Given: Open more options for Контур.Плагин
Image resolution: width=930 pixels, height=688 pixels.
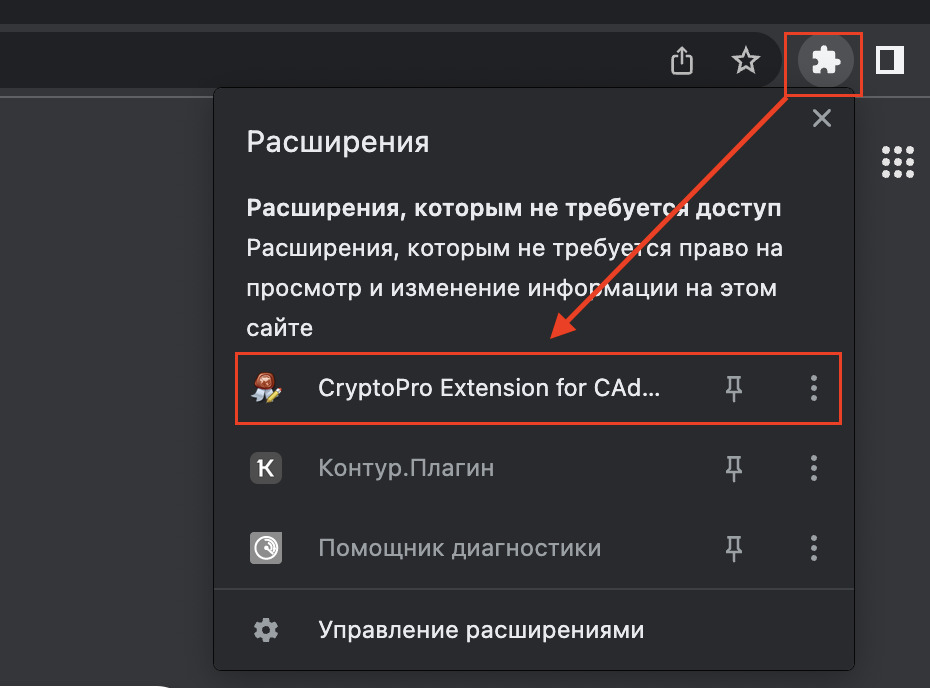Looking at the screenshot, I should [814, 468].
